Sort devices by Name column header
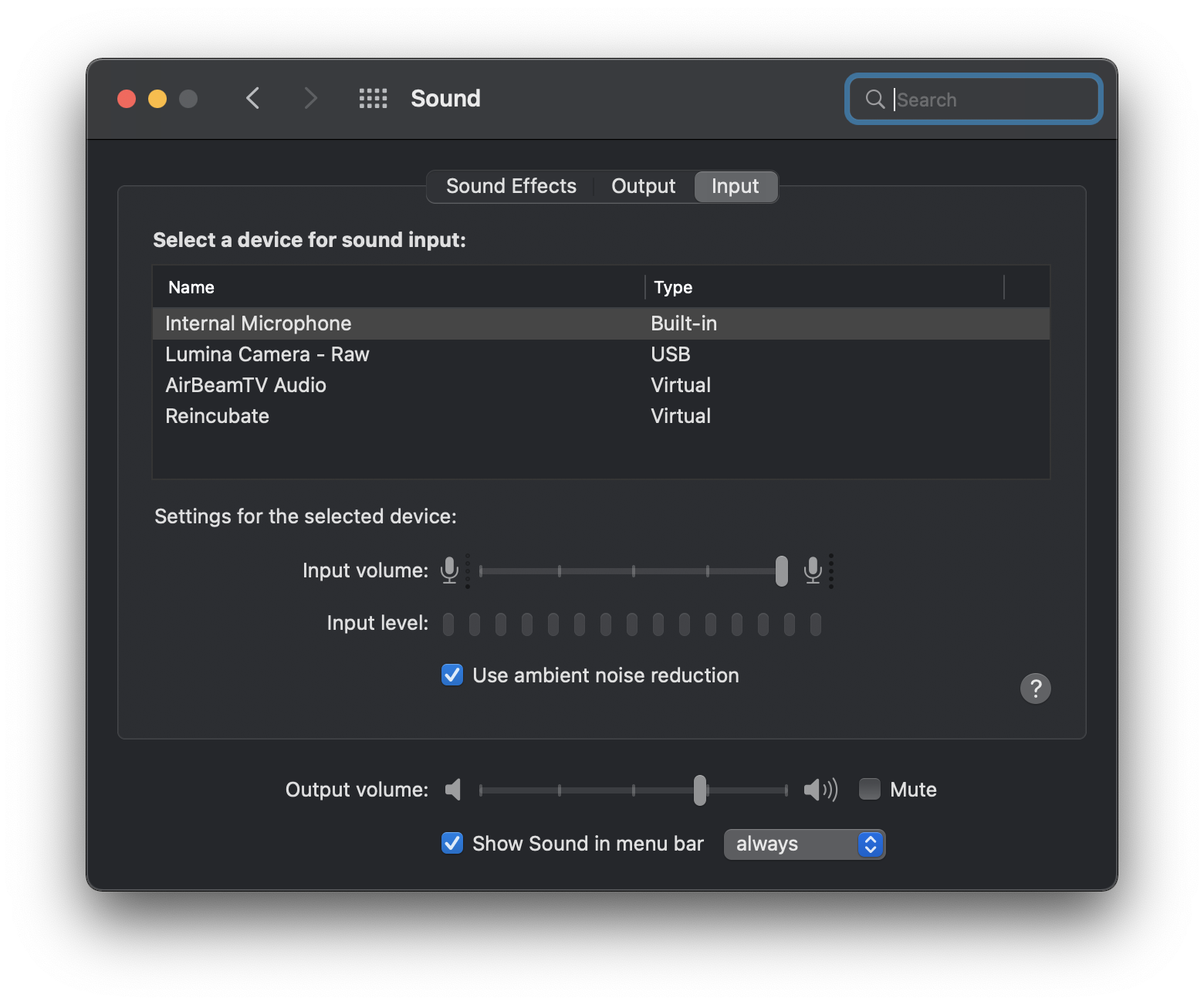Screen dimensions: 1204x1005 tap(399, 287)
